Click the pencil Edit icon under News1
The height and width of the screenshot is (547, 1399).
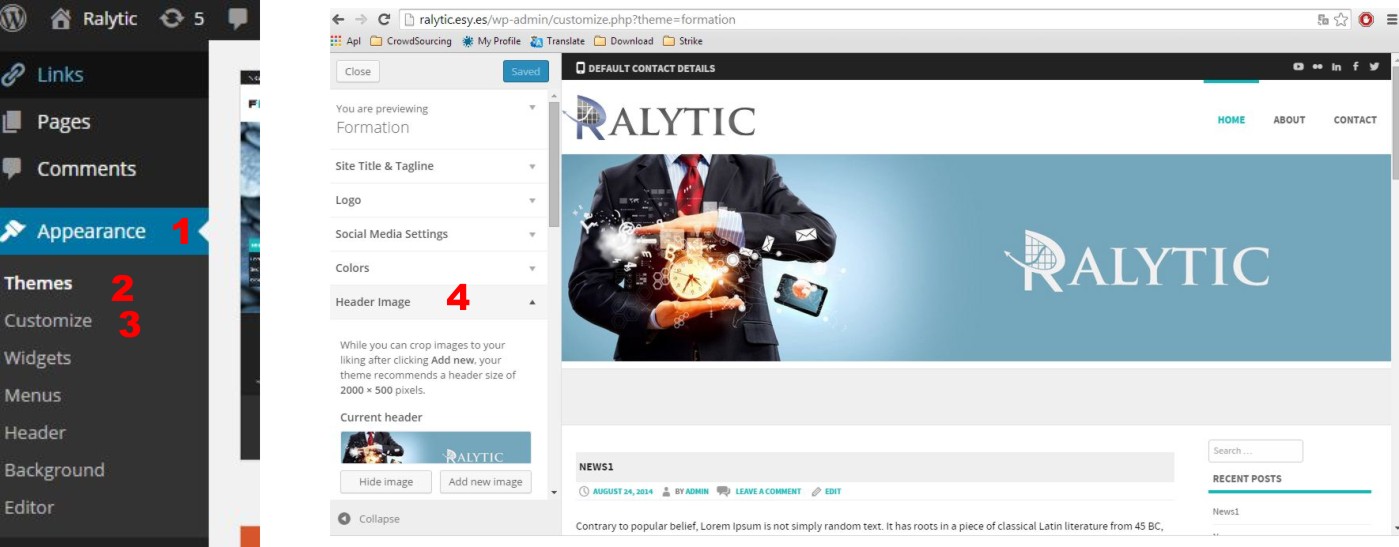click(816, 492)
